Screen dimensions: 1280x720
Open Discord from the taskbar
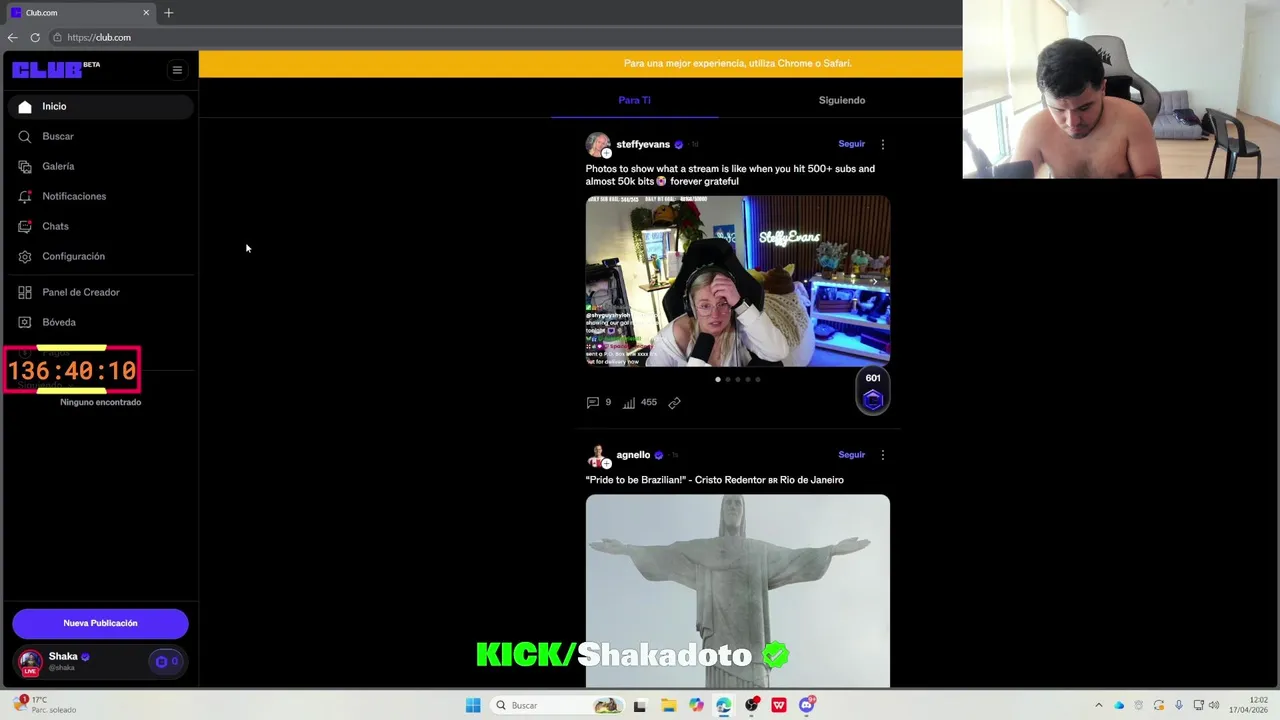tap(807, 705)
